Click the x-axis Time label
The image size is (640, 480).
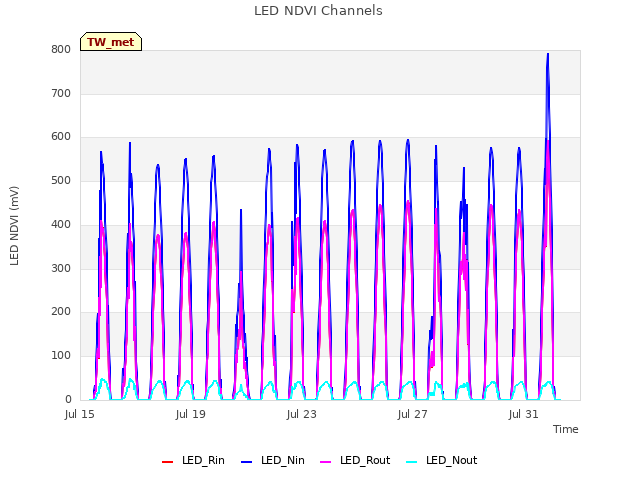pyautogui.click(x=565, y=429)
